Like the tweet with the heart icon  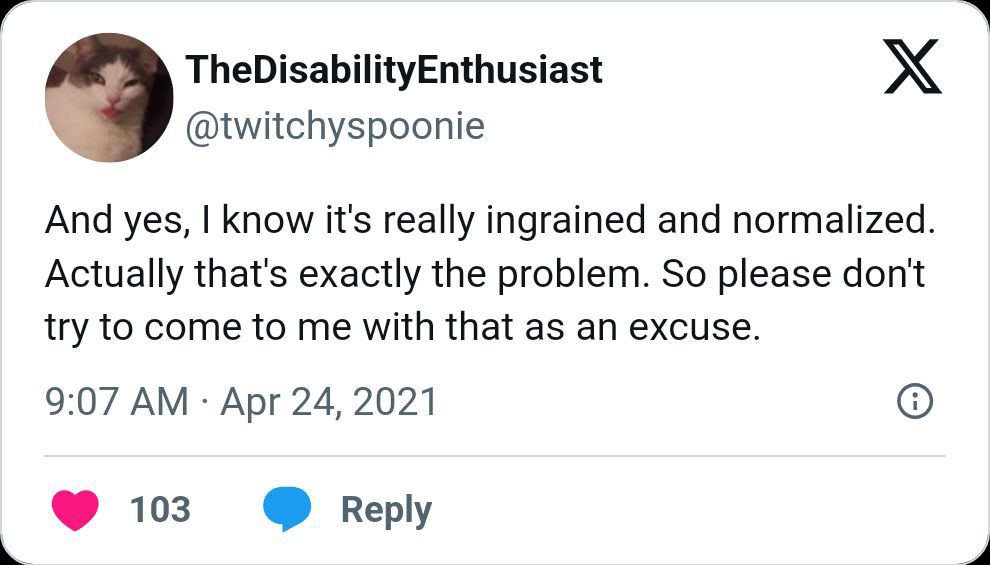tap(74, 509)
